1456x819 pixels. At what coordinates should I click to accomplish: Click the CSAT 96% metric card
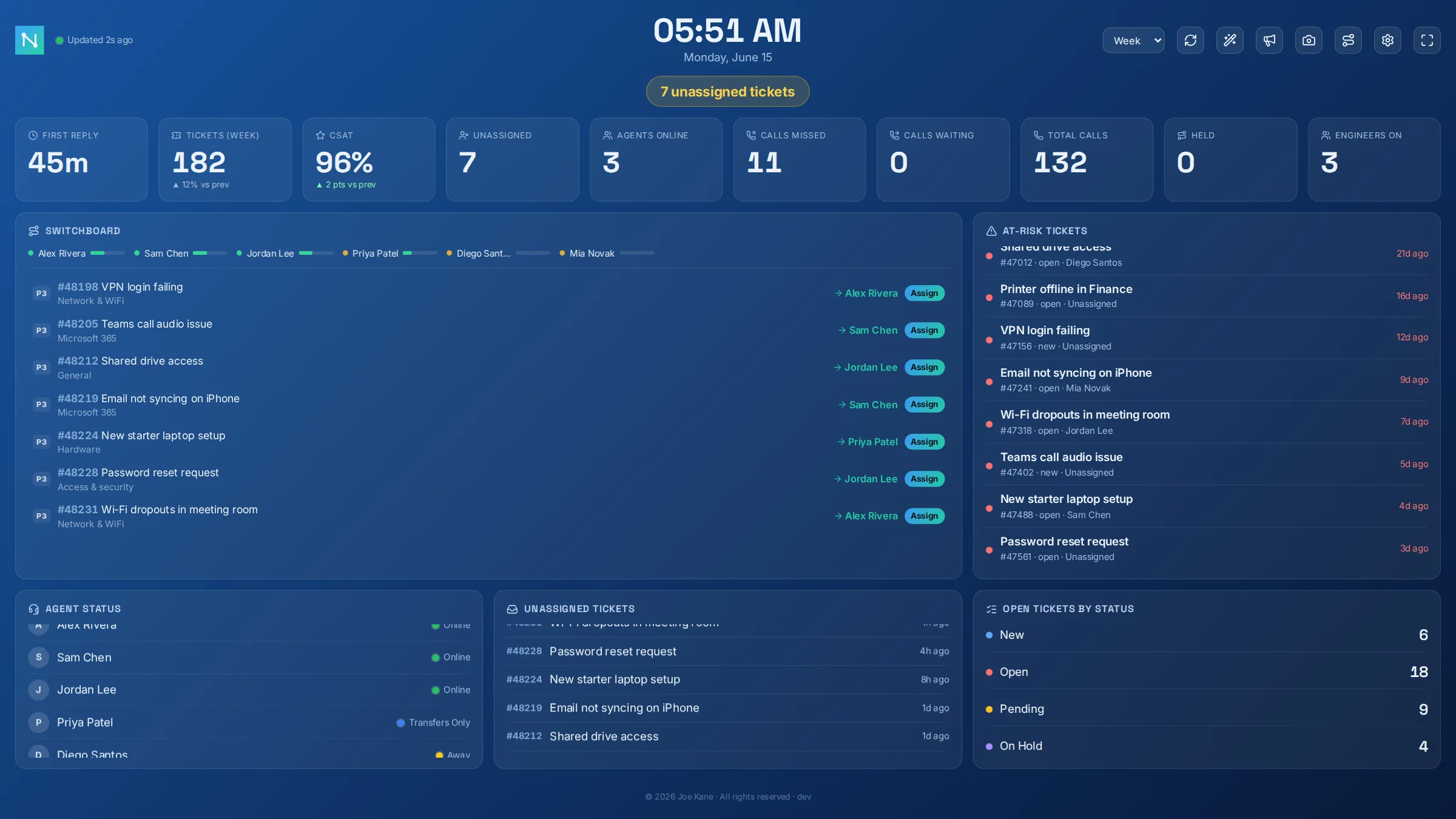[x=369, y=160]
